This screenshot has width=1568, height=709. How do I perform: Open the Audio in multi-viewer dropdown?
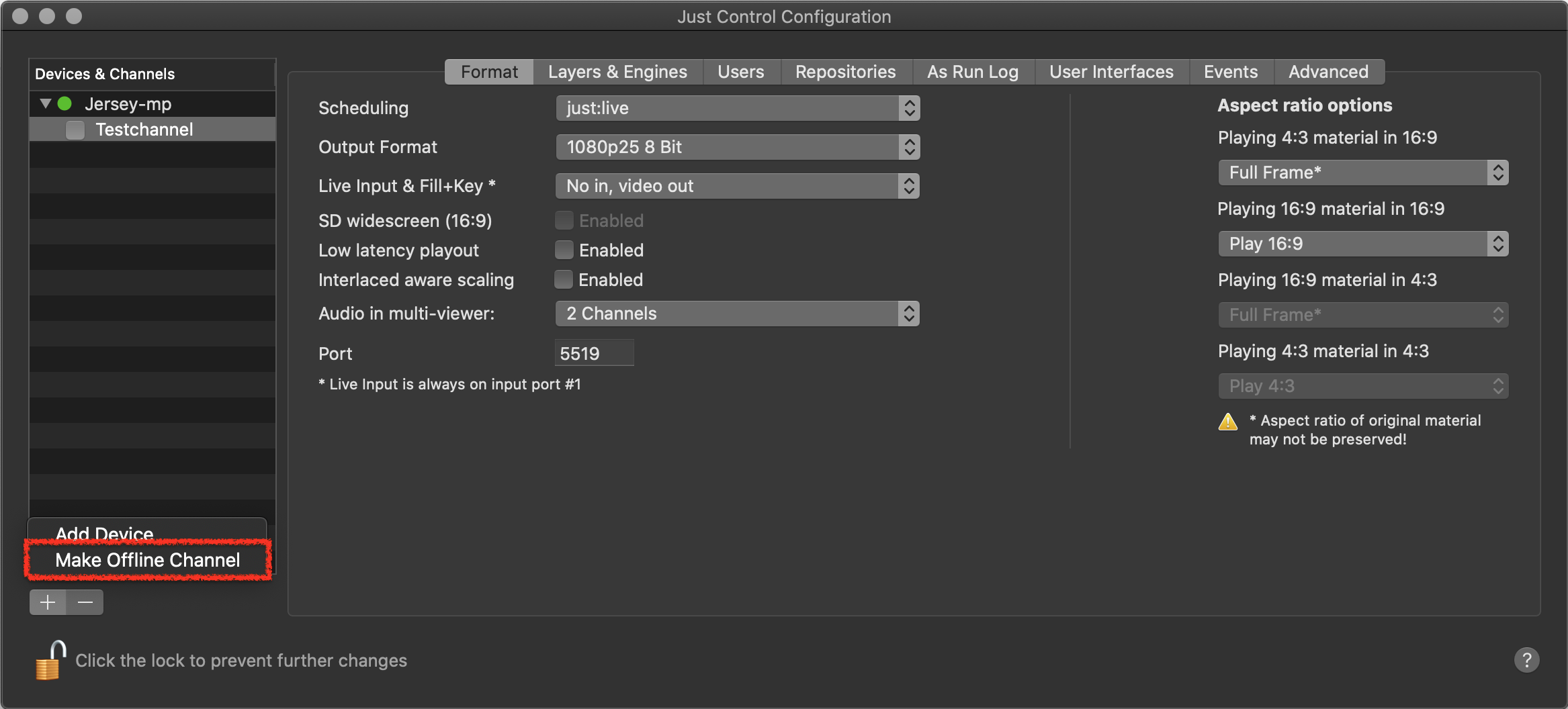(x=738, y=314)
